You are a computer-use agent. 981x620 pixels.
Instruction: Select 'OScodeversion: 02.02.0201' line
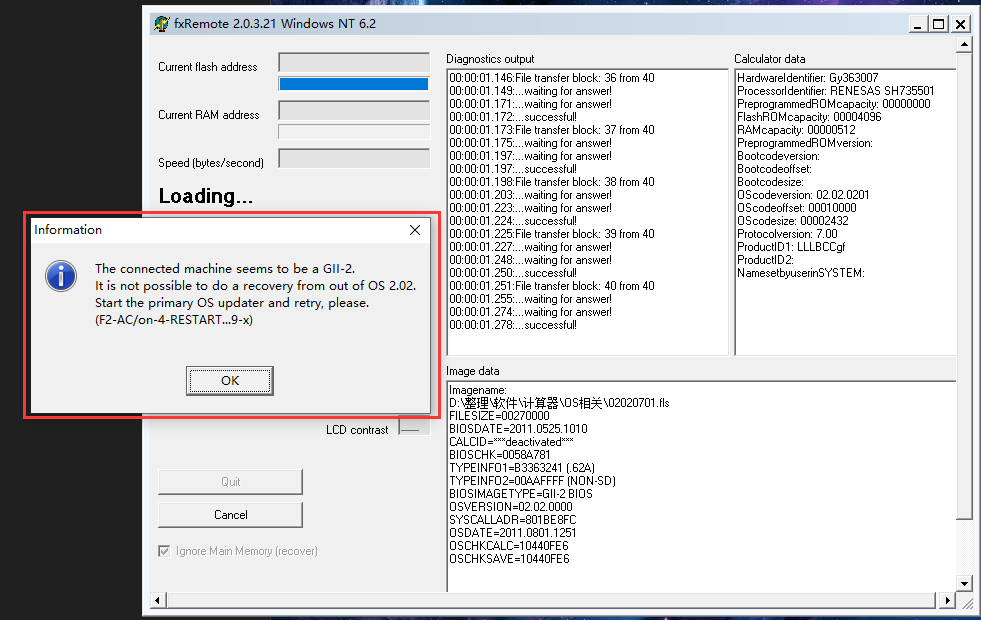[x=803, y=195]
